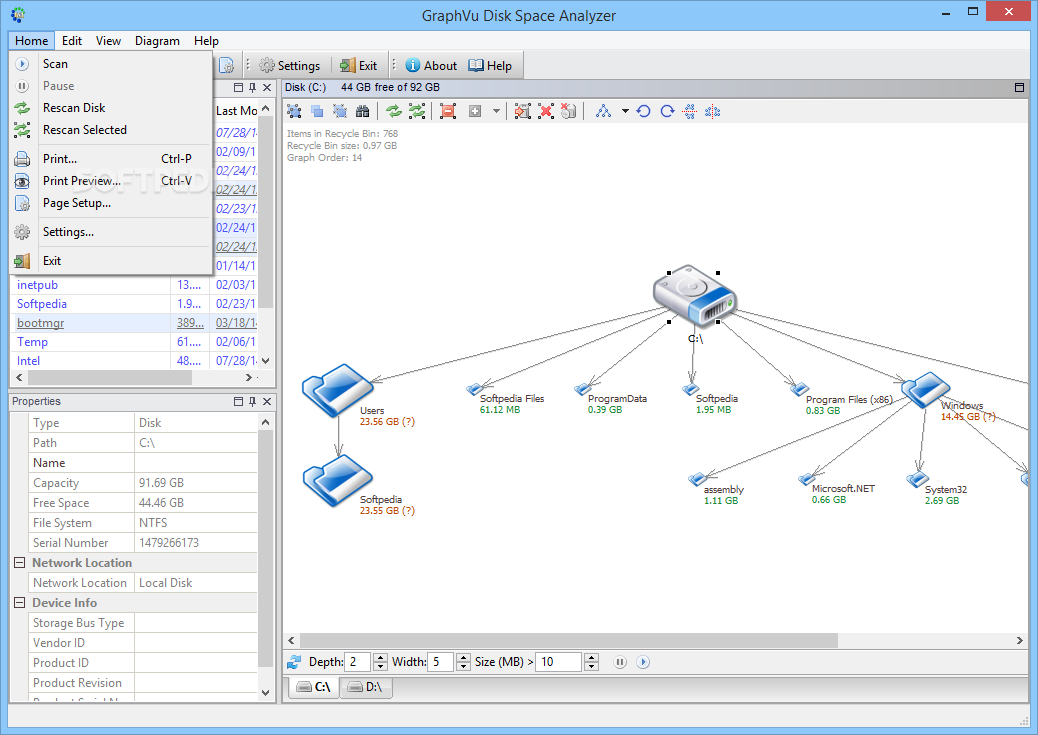Choose Print Preview... menu entry
The width and height of the screenshot is (1038, 735).
(111, 181)
